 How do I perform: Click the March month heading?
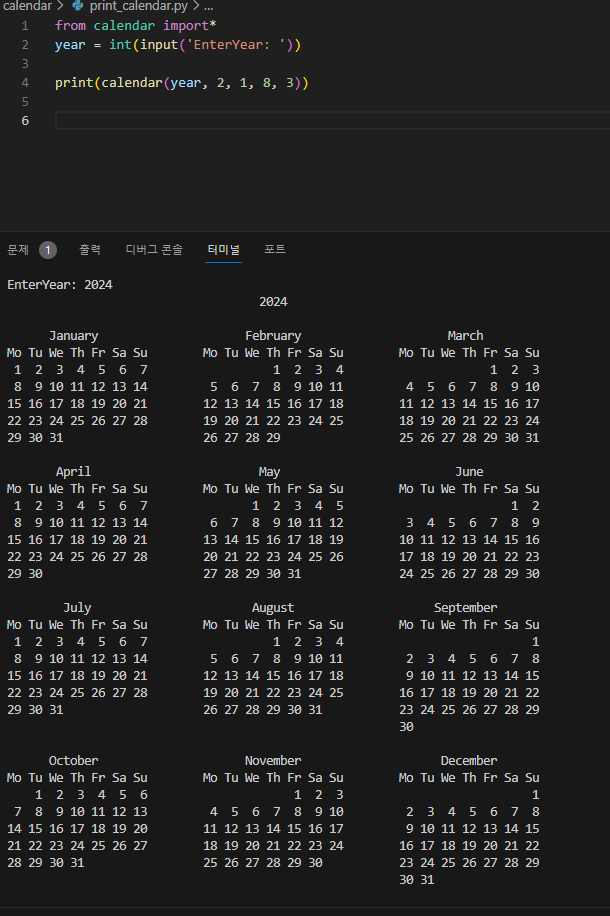(466, 336)
